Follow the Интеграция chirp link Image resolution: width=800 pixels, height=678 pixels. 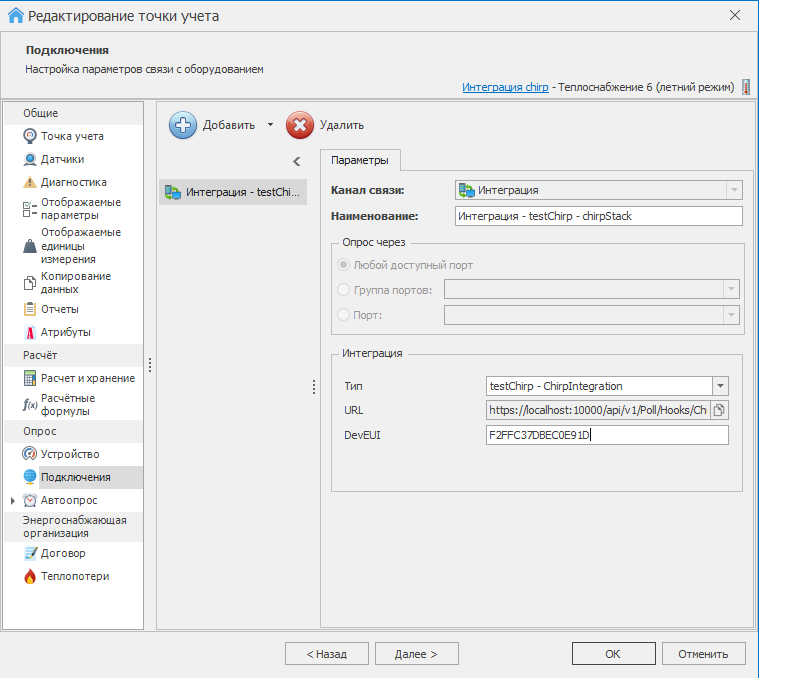505,87
